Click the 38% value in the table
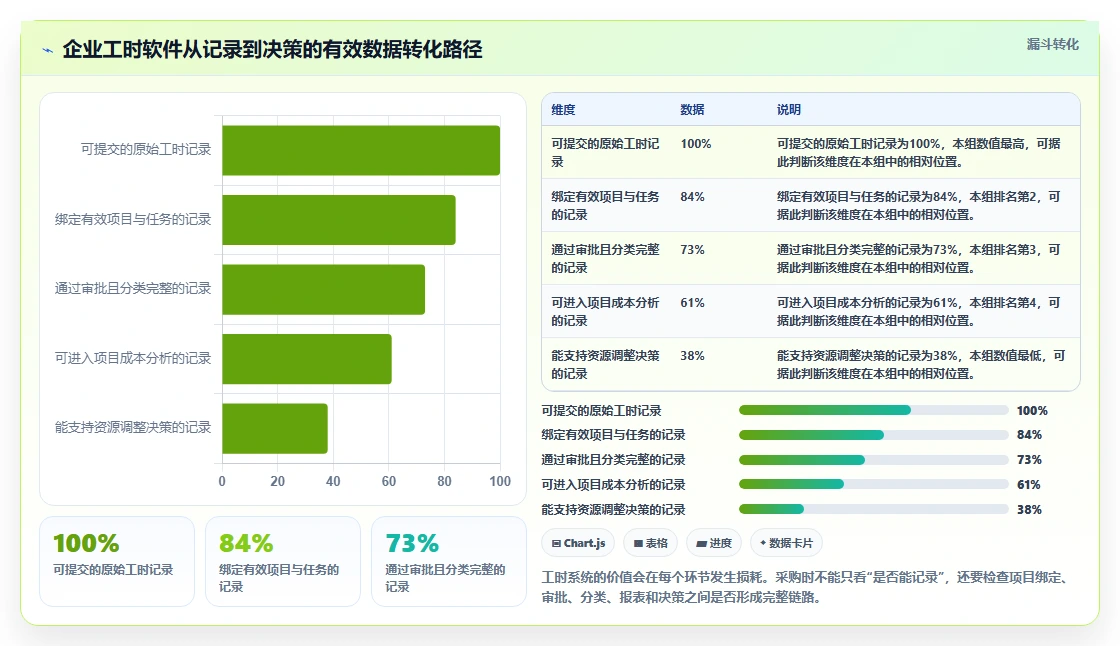Viewport: 1120px width, 646px height. 692,355
